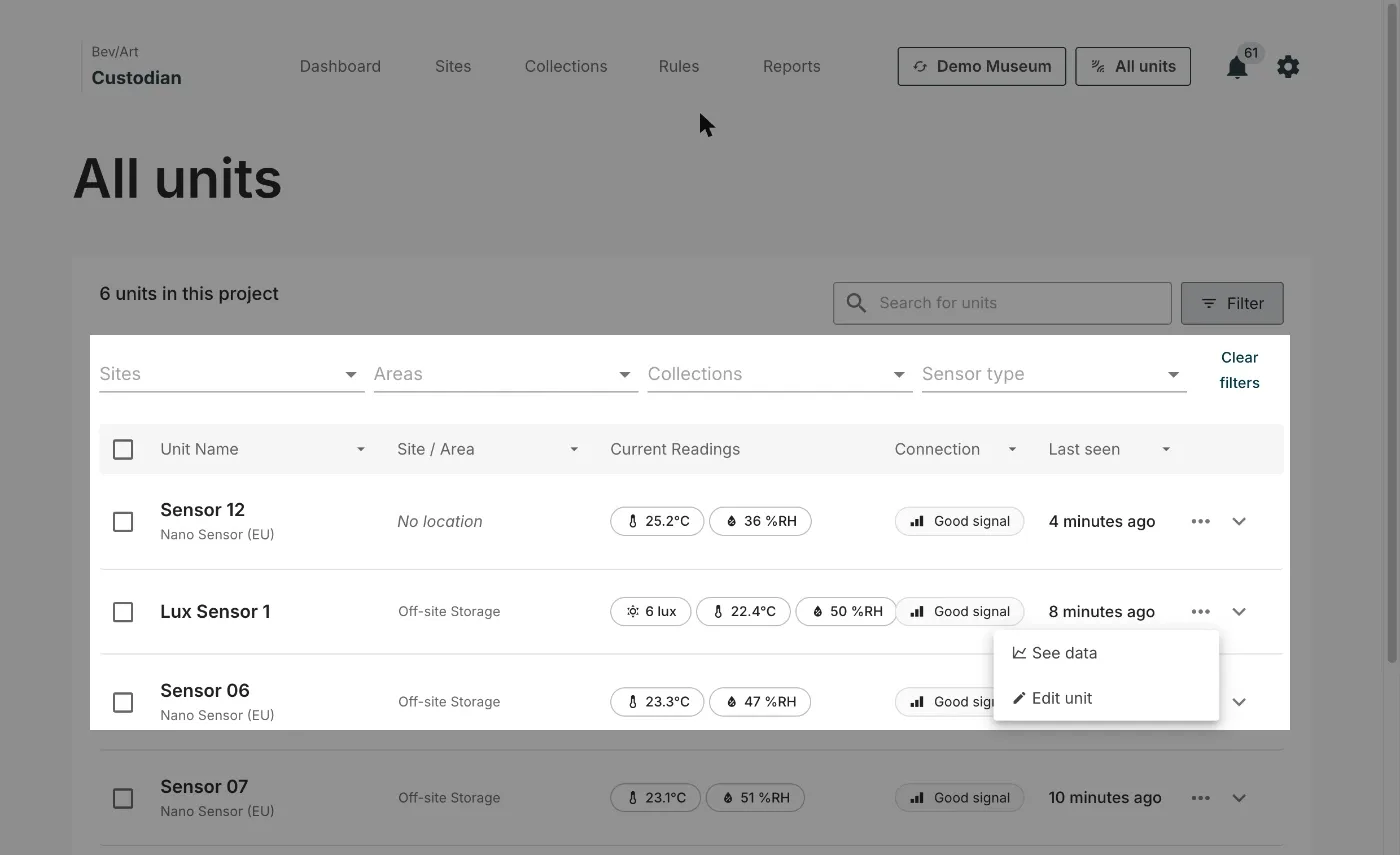1400x855 pixels.
Task: Open the Sensor type dropdown
Action: coord(1054,374)
